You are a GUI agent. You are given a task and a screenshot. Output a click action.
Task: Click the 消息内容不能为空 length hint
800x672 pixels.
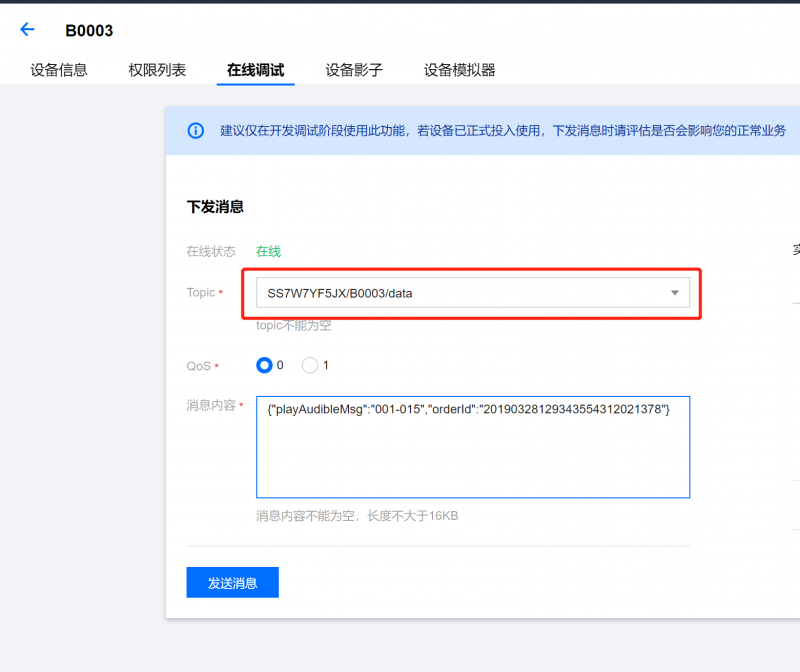(357, 516)
